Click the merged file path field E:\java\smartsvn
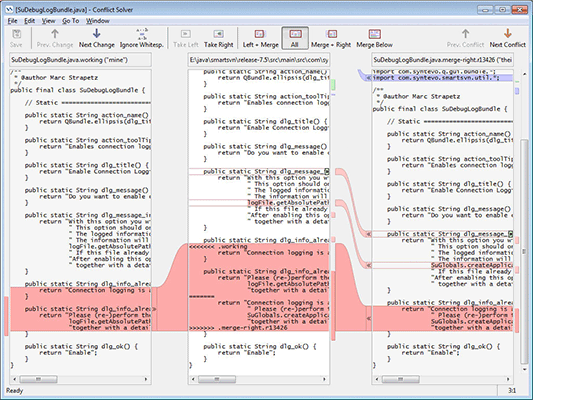The image size is (570, 400). coord(259,60)
